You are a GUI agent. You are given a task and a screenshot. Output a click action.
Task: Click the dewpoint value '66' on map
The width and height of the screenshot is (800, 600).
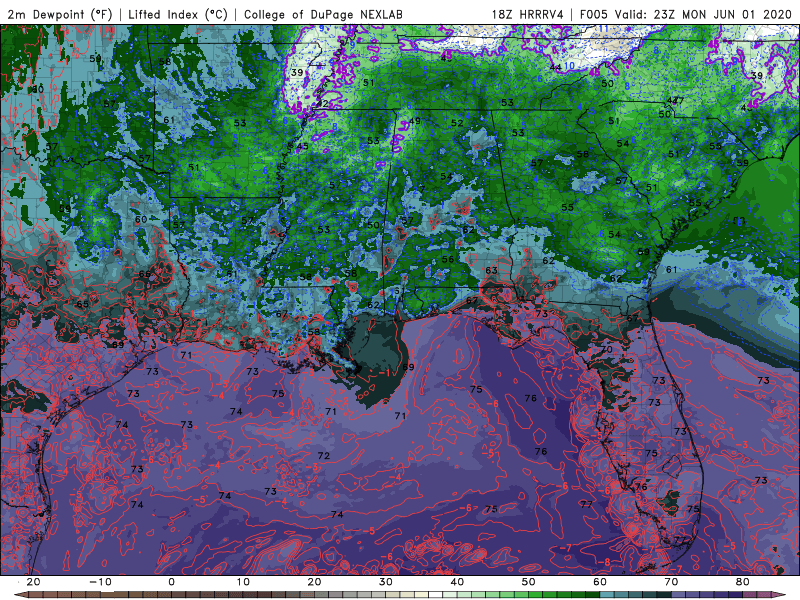point(145,274)
